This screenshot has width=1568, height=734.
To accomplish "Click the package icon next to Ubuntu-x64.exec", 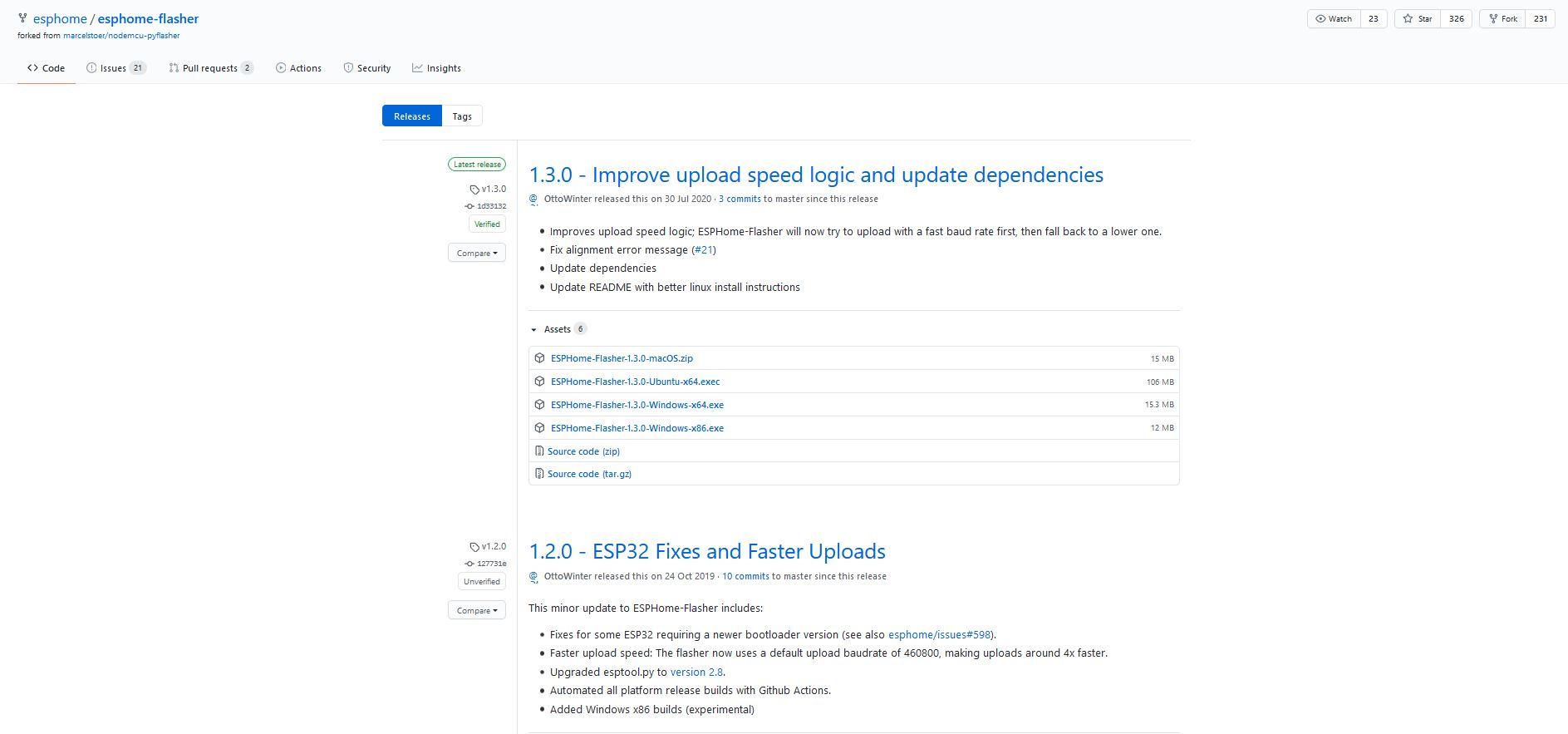I will coord(539,382).
